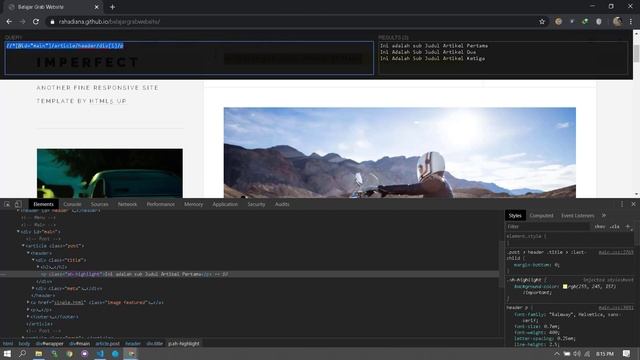The width and height of the screenshot is (640, 360).
Task: Open the first extension icon after the star
Action: [x=558, y=22]
